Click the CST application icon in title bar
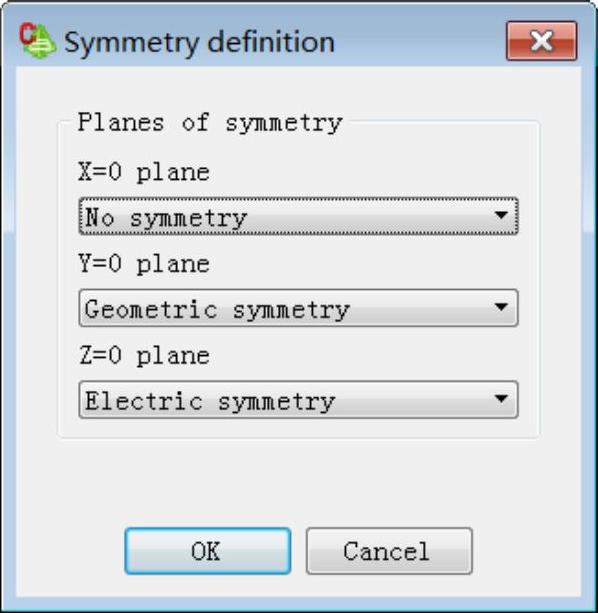Viewport: 598px width, 613px height. (38, 41)
